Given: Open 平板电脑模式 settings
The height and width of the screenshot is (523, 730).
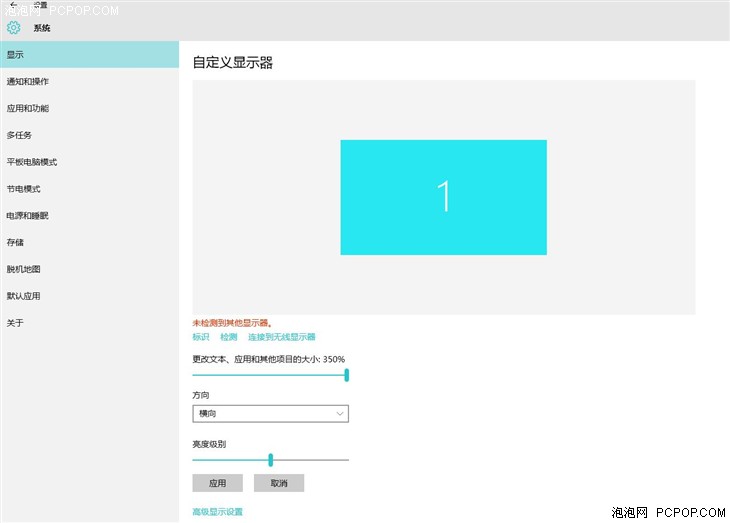Looking at the screenshot, I should point(89,162).
